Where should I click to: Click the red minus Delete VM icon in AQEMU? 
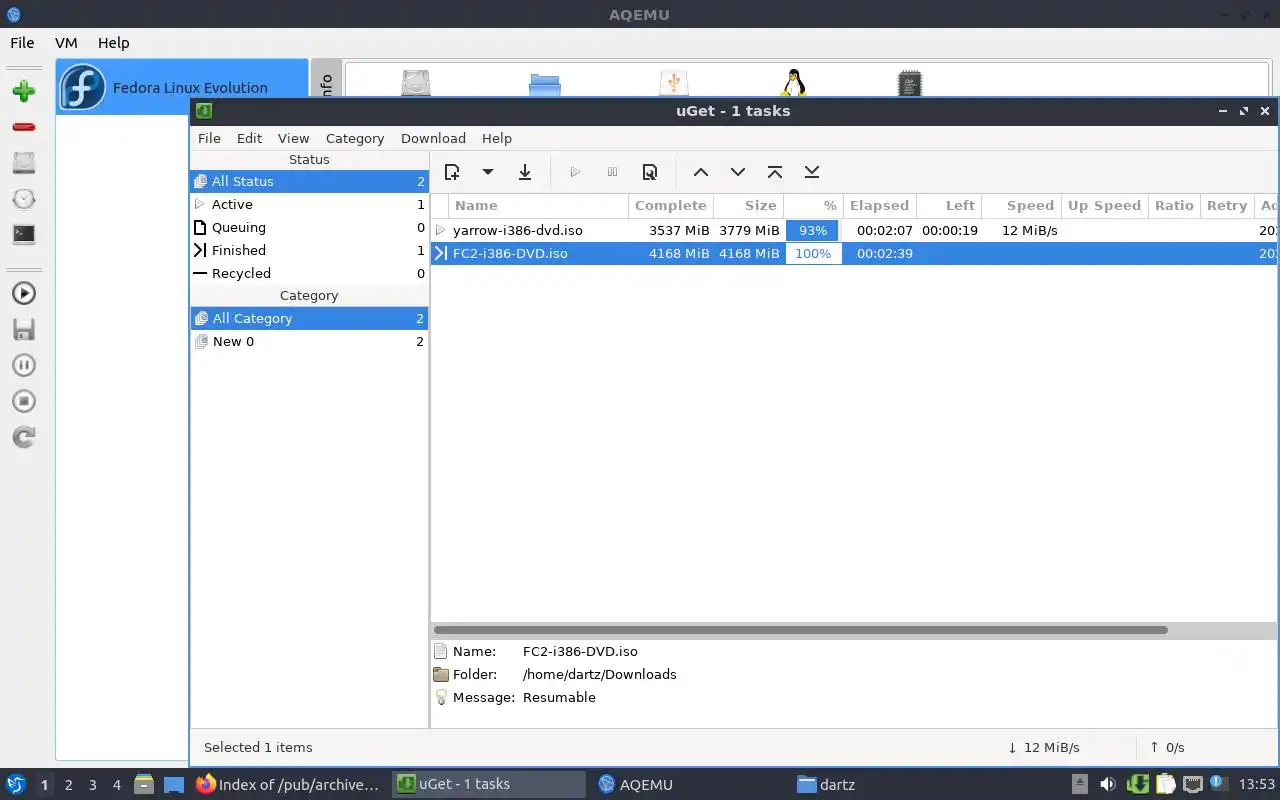click(24, 127)
